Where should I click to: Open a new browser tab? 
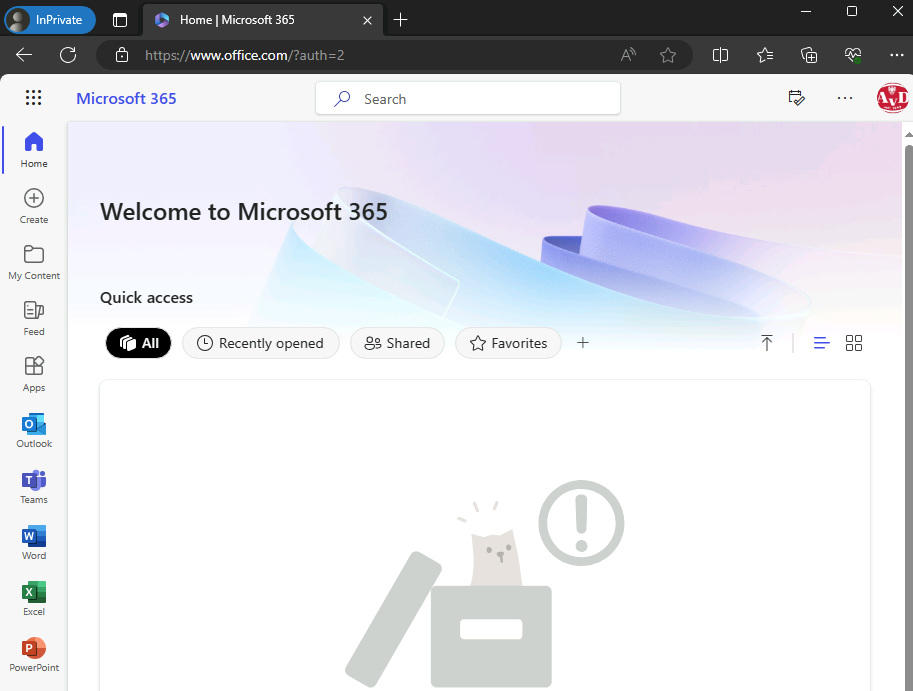(x=401, y=20)
